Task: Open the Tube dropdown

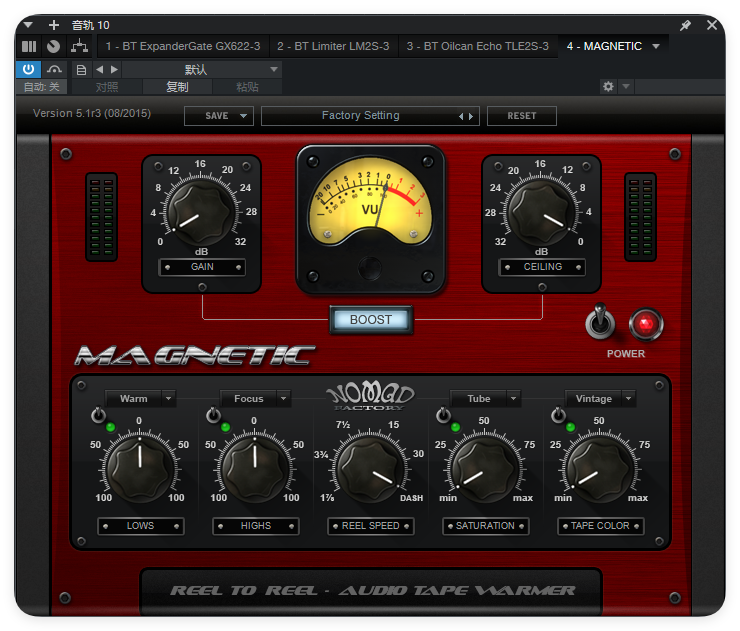Action: [486, 399]
